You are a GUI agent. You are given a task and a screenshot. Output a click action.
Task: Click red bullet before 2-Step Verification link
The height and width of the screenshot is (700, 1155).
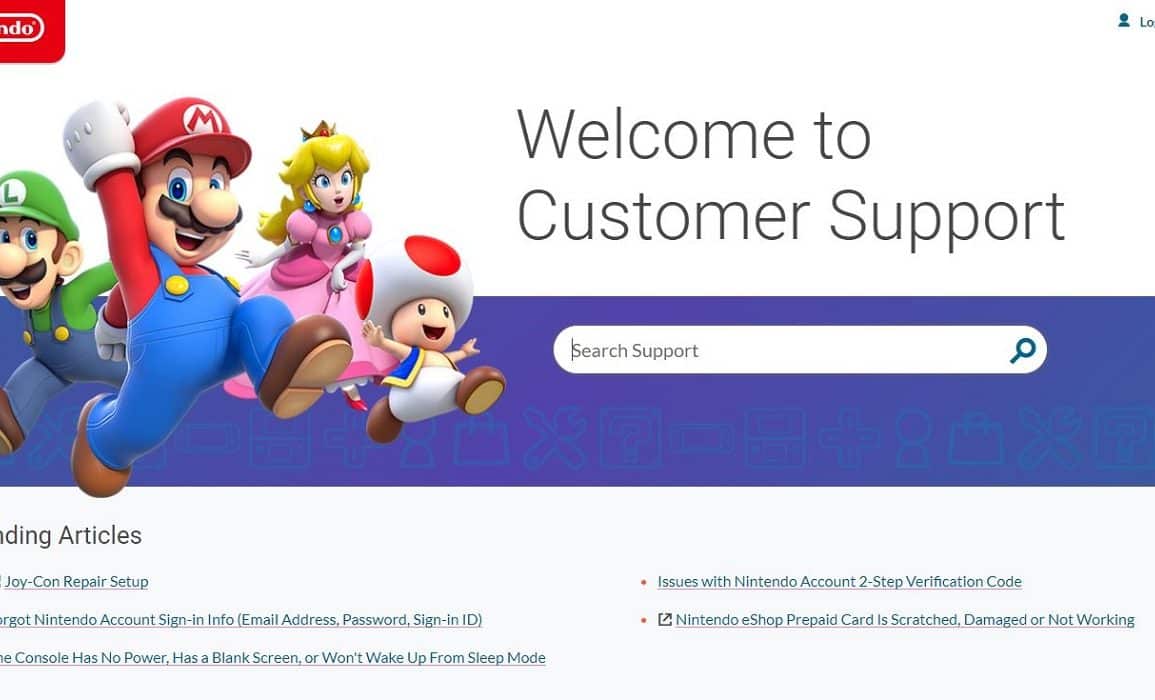[x=645, y=582]
